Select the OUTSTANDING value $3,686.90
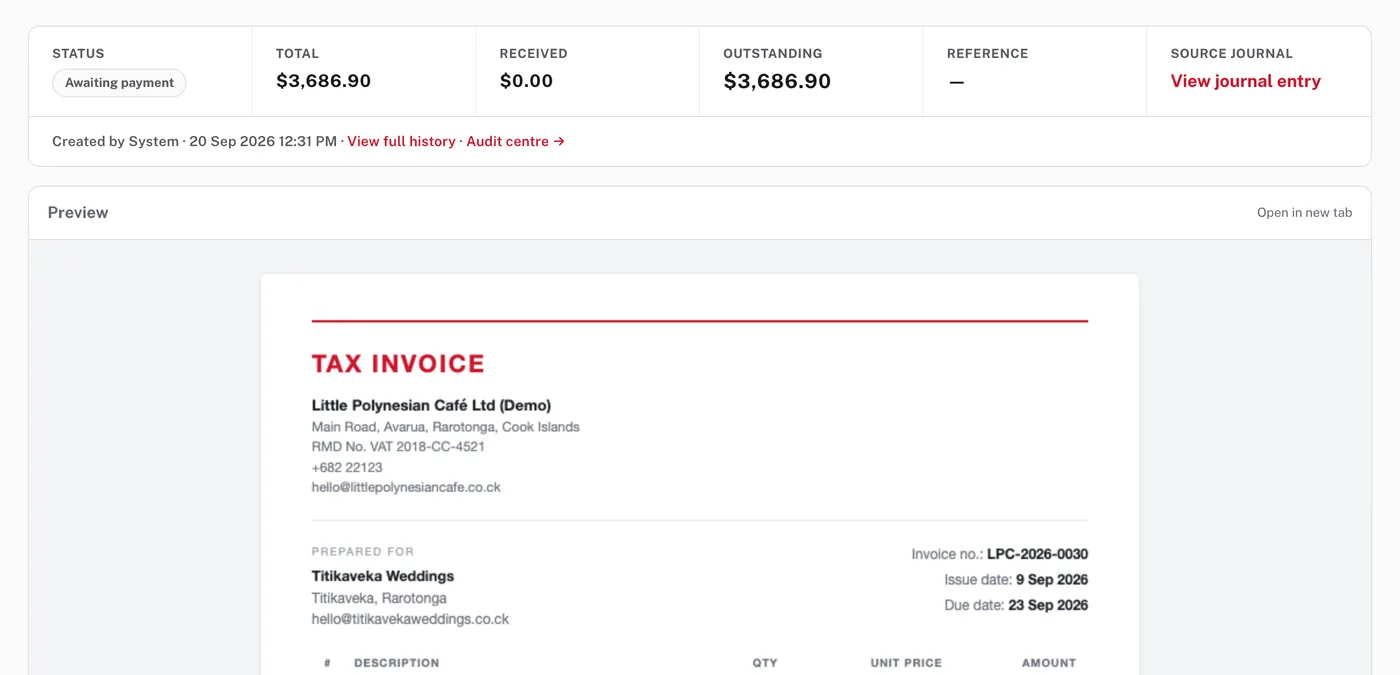 point(777,81)
